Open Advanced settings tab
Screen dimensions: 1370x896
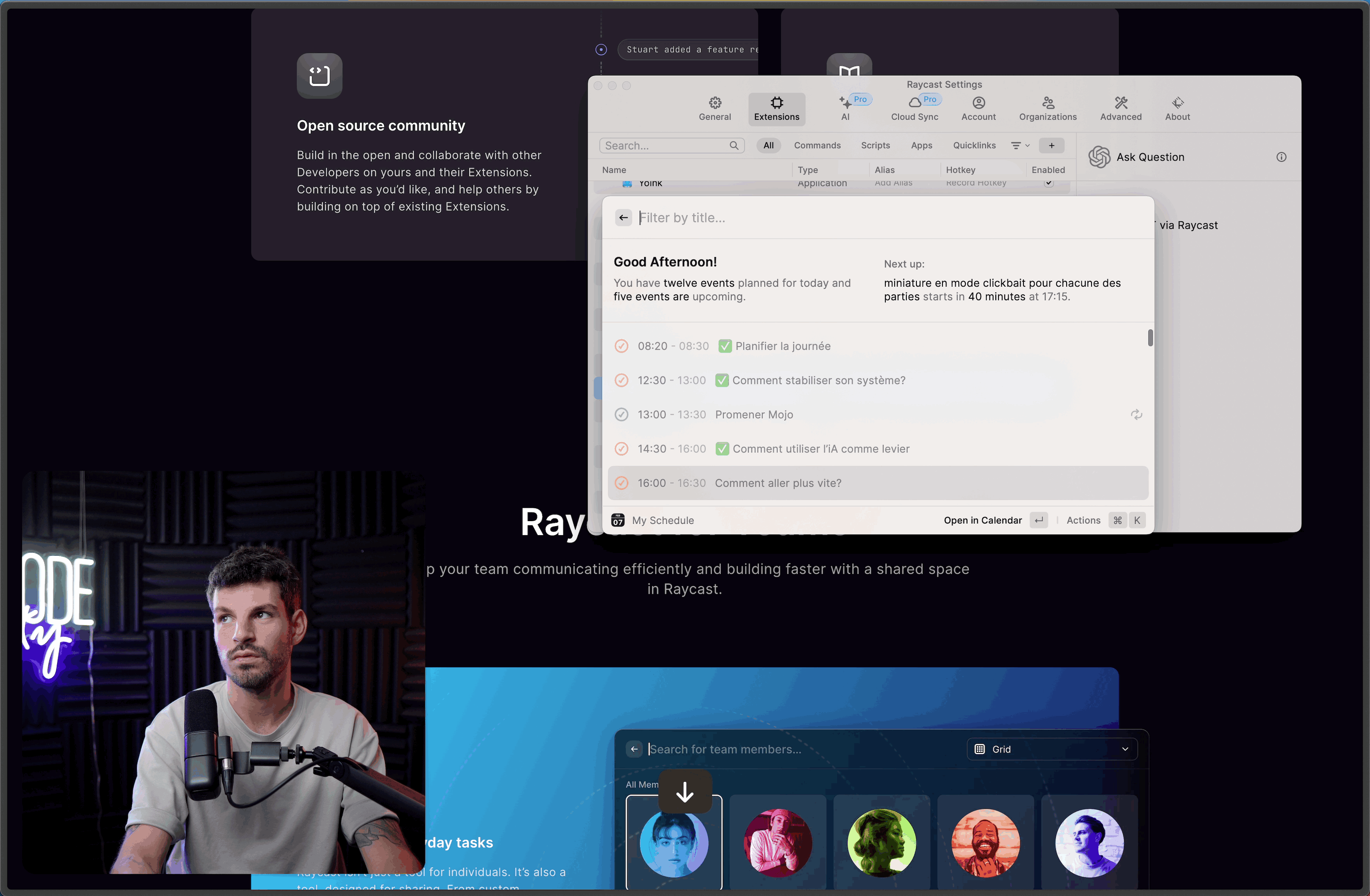[x=1120, y=108]
